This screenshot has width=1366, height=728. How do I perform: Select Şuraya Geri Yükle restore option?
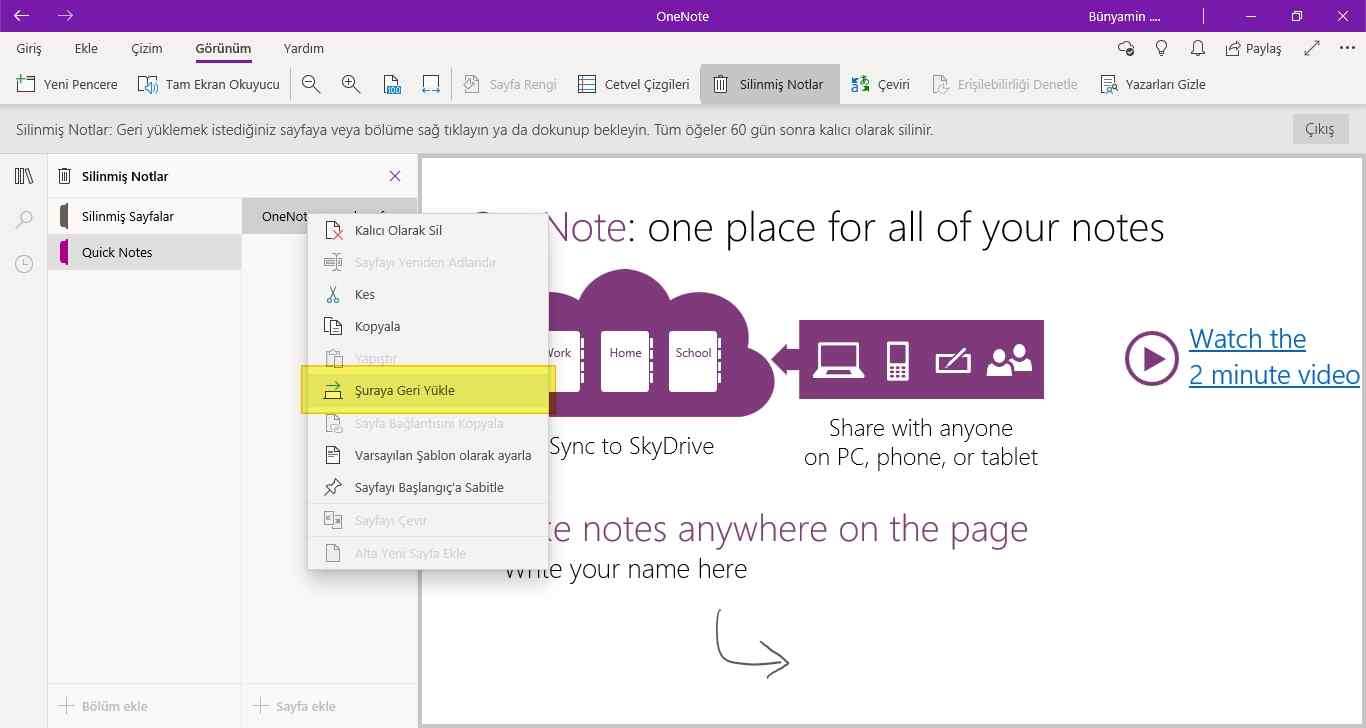427,390
